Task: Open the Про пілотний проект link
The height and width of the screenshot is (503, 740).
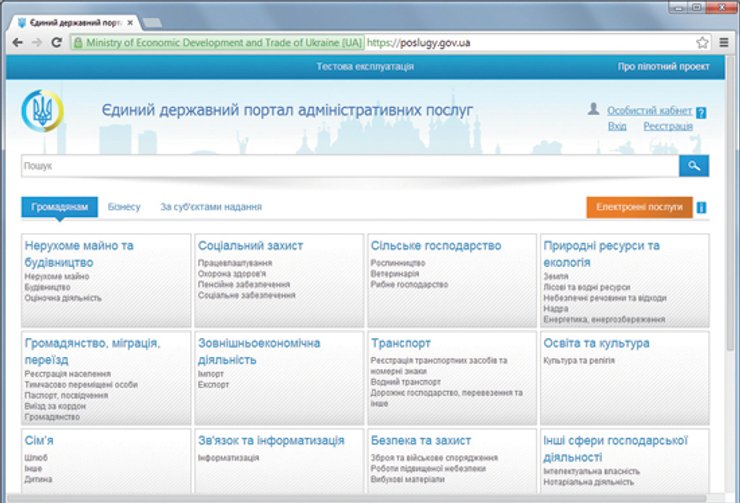Action: pos(663,67)
